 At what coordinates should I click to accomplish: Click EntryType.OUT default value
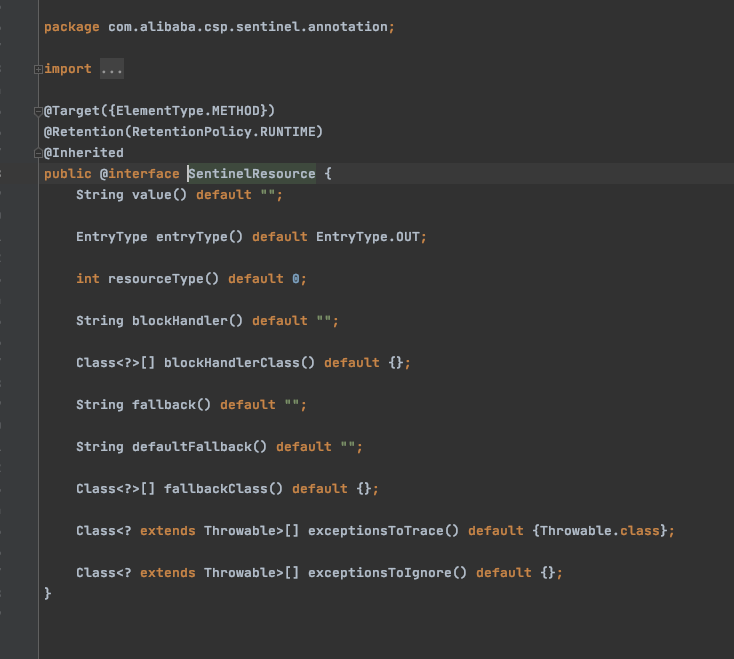(x=367, y=237)
